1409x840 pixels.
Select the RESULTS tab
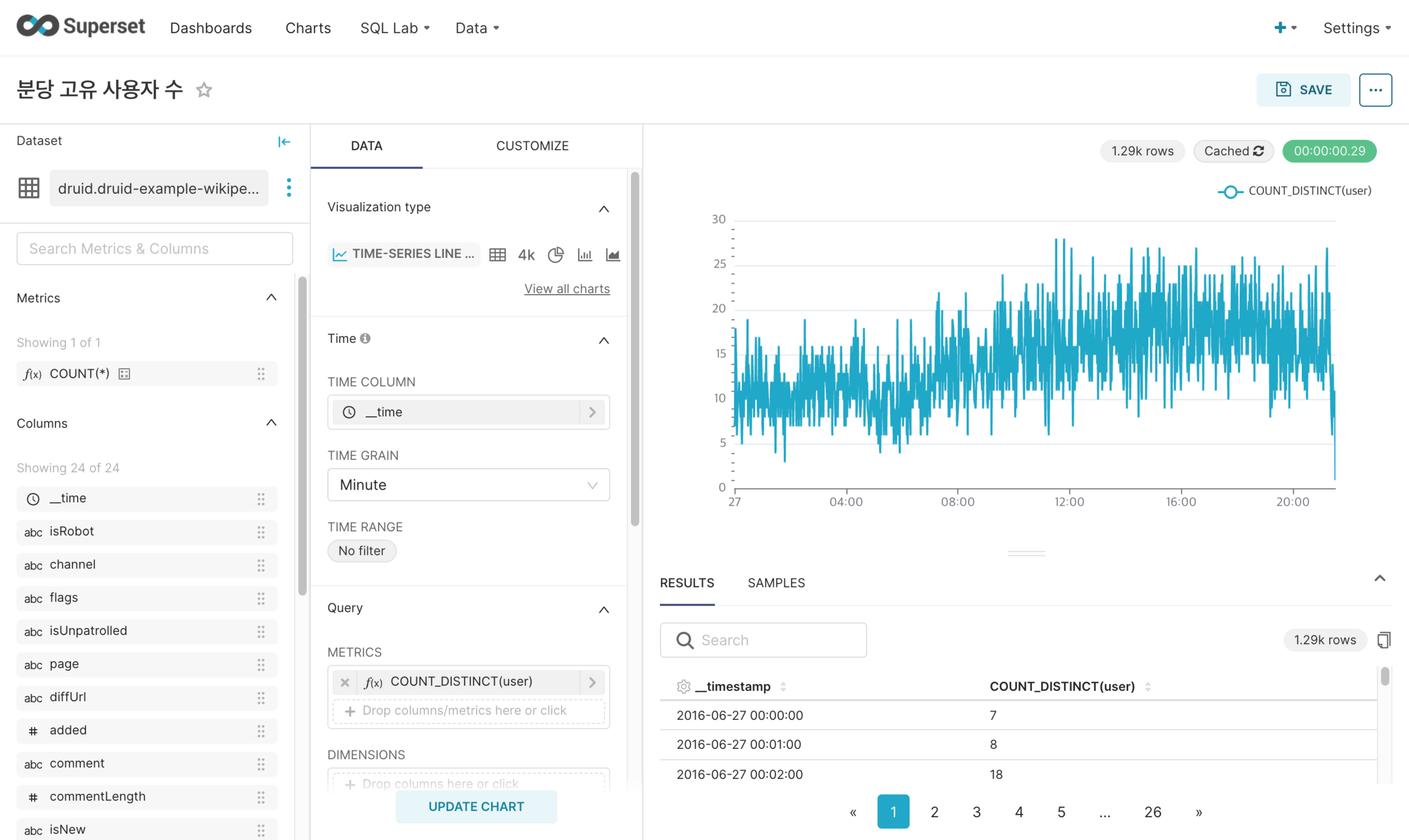687,583
